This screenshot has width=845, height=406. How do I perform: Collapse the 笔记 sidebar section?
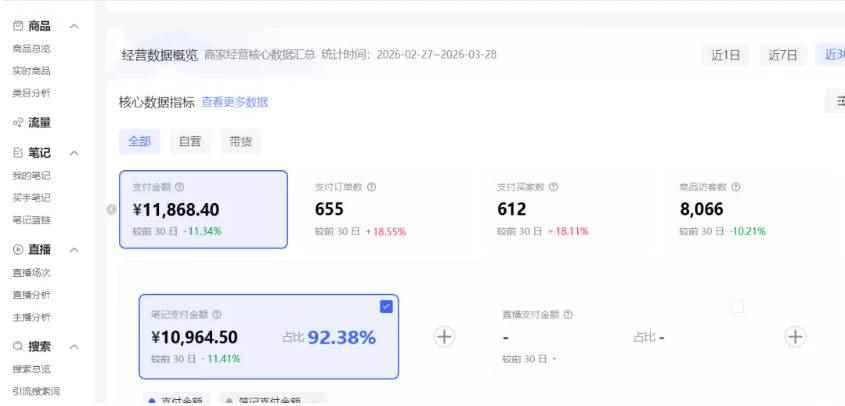74,153
